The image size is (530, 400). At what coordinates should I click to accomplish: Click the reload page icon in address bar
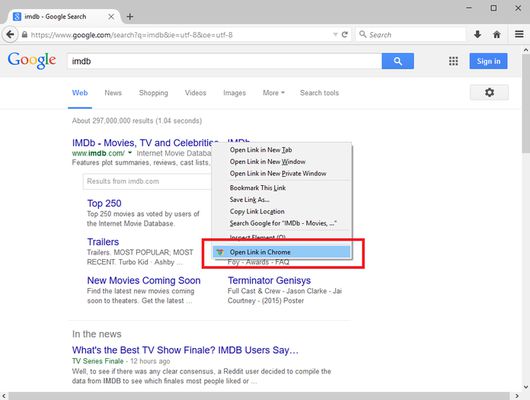point(345,34)
